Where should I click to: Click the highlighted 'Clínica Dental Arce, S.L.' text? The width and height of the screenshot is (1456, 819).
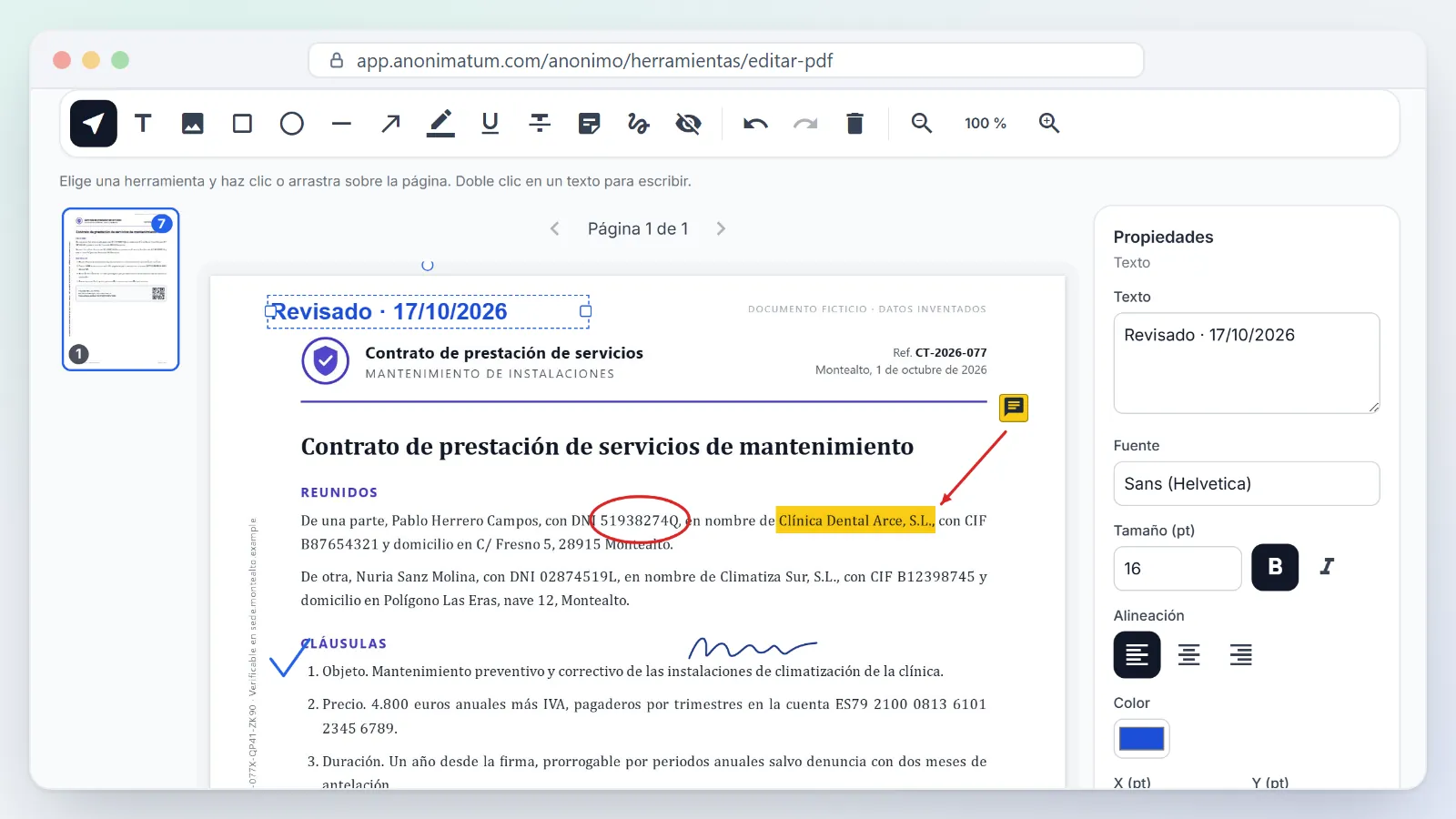(855, 521)
